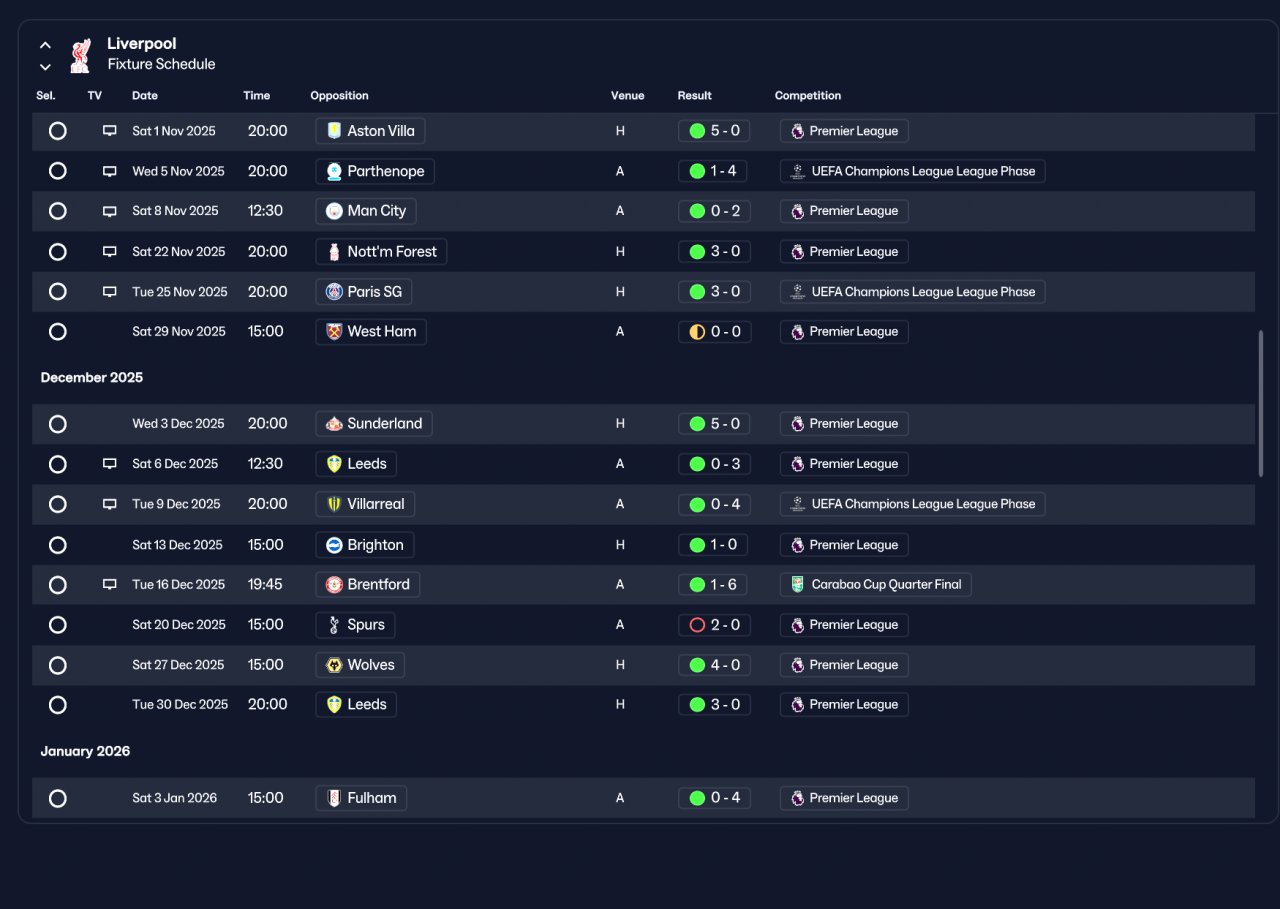Click the Parthenope club badge
This screenshot has height=909, width=1280.
pyautogui.click(x=334, y=171)
